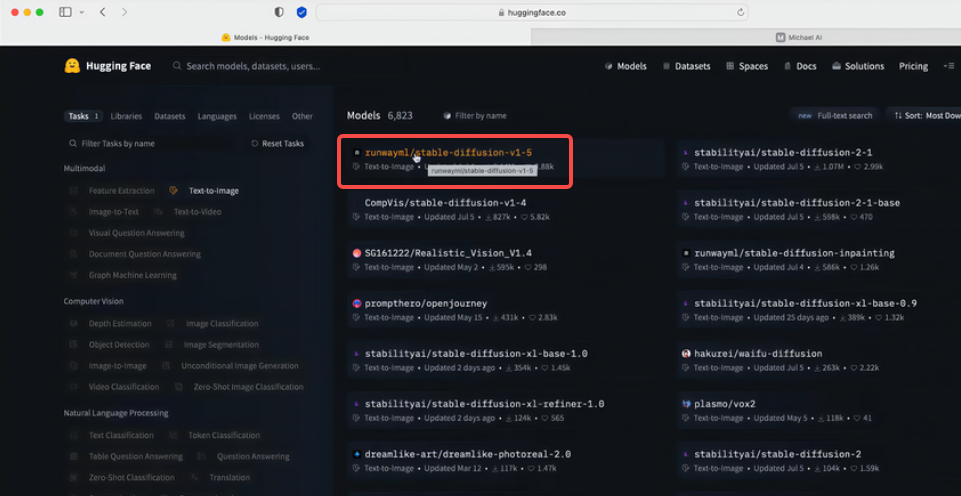961x496 pixels.
Task: Click the Table Question Answering task icon
Action: coord(74,456)
